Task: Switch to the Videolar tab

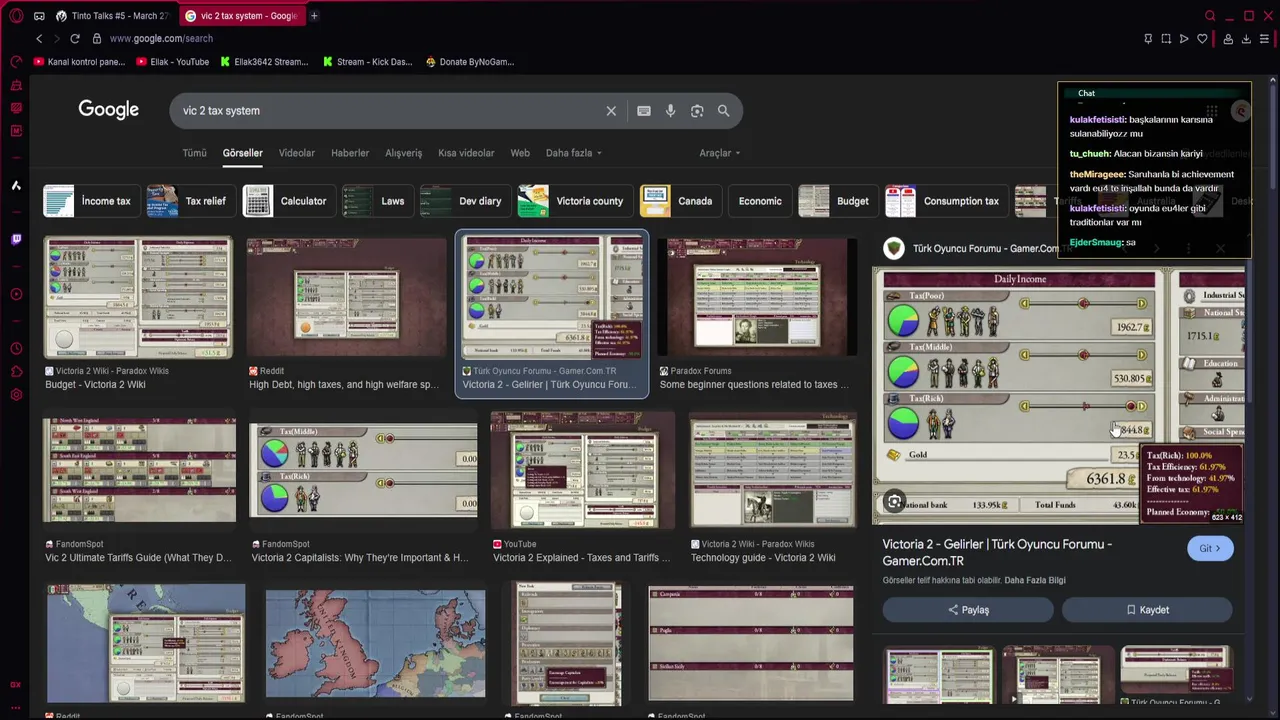Action: point(296,153)
